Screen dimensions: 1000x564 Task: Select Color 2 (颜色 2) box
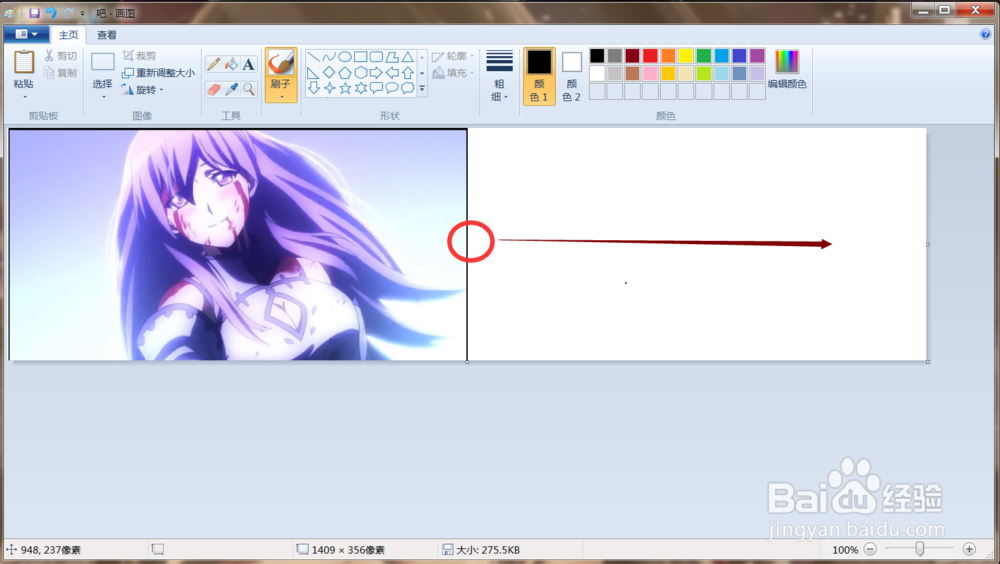pos(571,76)
